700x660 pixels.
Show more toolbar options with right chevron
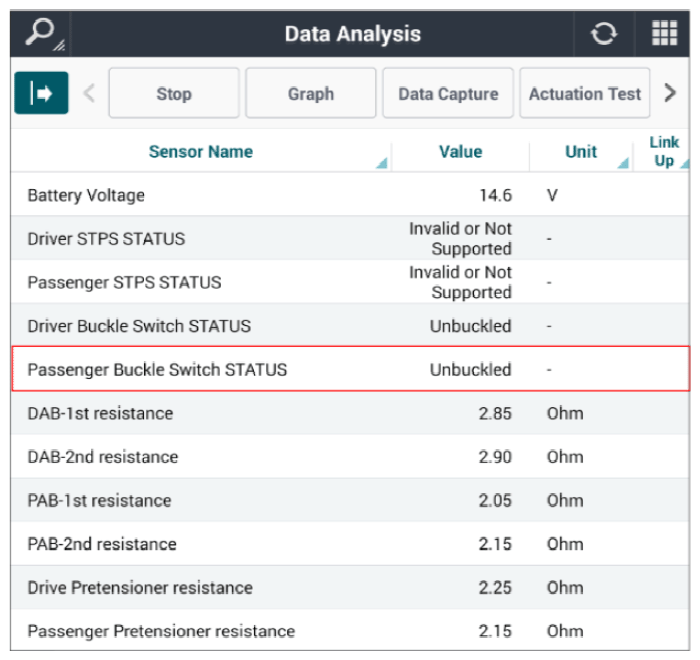pos(670,93)
